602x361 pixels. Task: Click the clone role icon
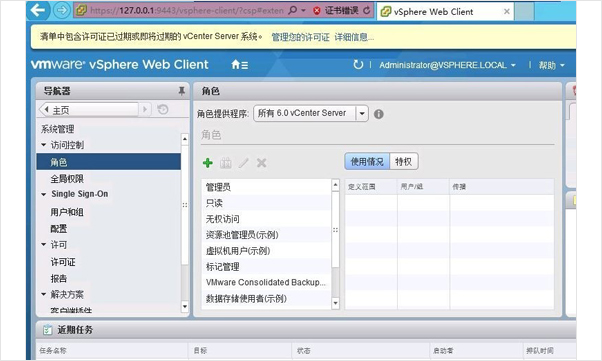click(226, 163)
